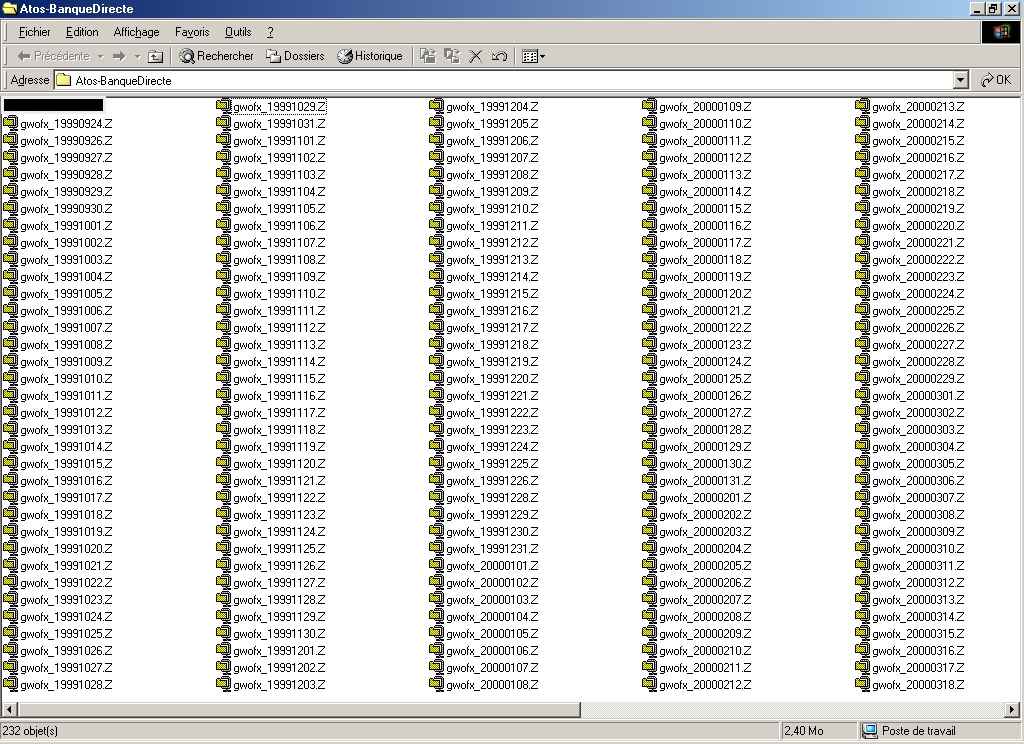1024x744 pixels.
Task: Select file icon of gwofx_20000131.Z
Action: tap(649, 479)
